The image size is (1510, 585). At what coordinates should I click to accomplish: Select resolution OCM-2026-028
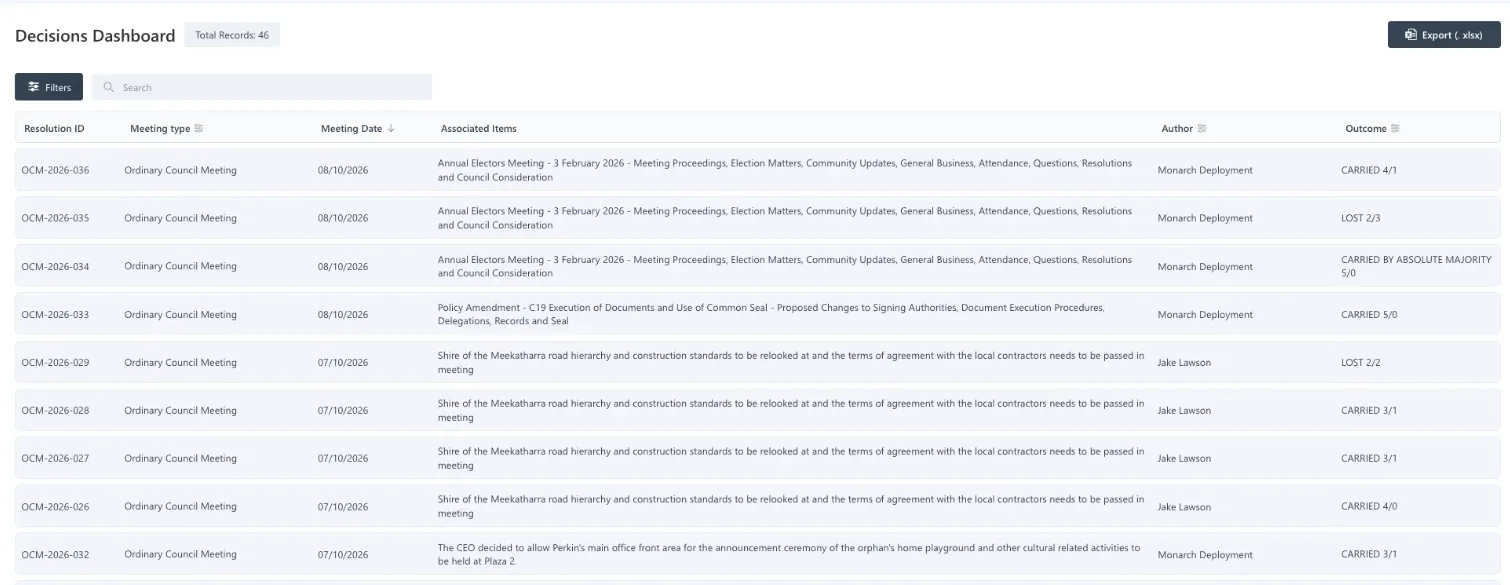[55, 410]
